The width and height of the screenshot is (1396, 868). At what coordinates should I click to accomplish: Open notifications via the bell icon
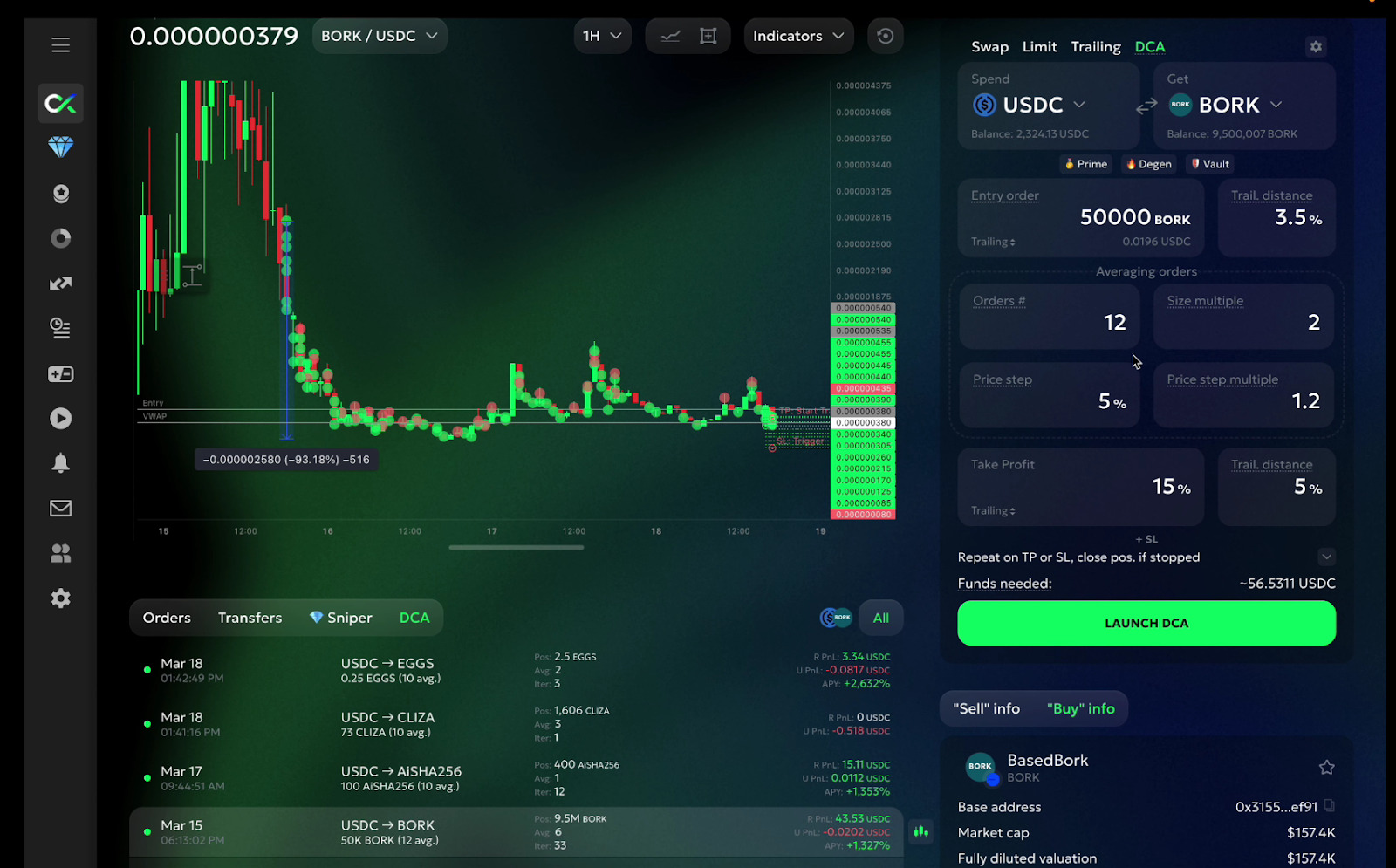click(60, 463)
